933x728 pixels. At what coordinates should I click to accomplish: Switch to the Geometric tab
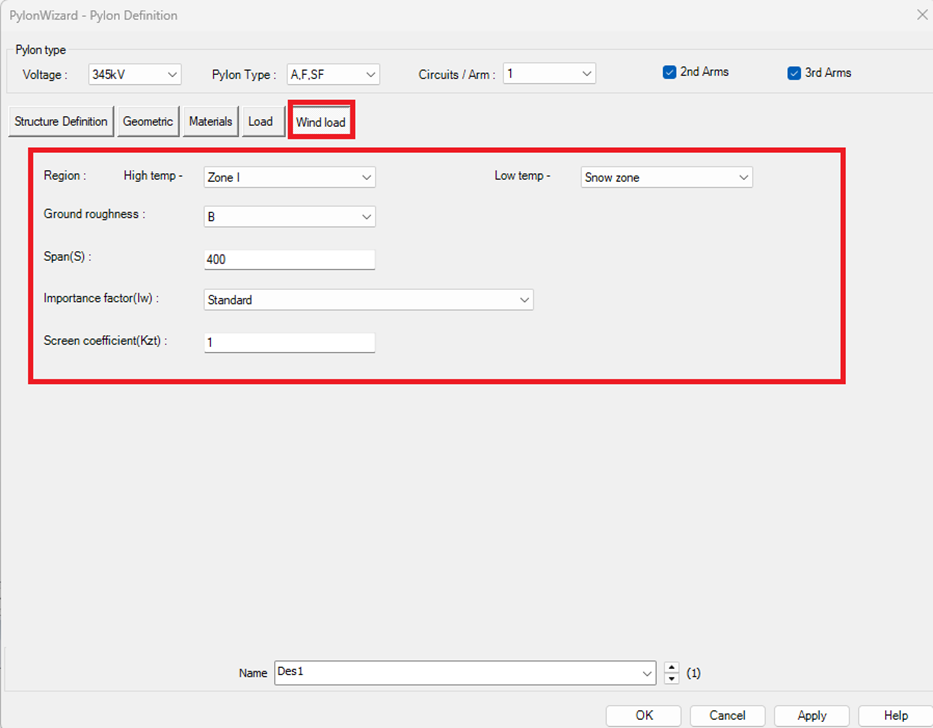(148, 122)
